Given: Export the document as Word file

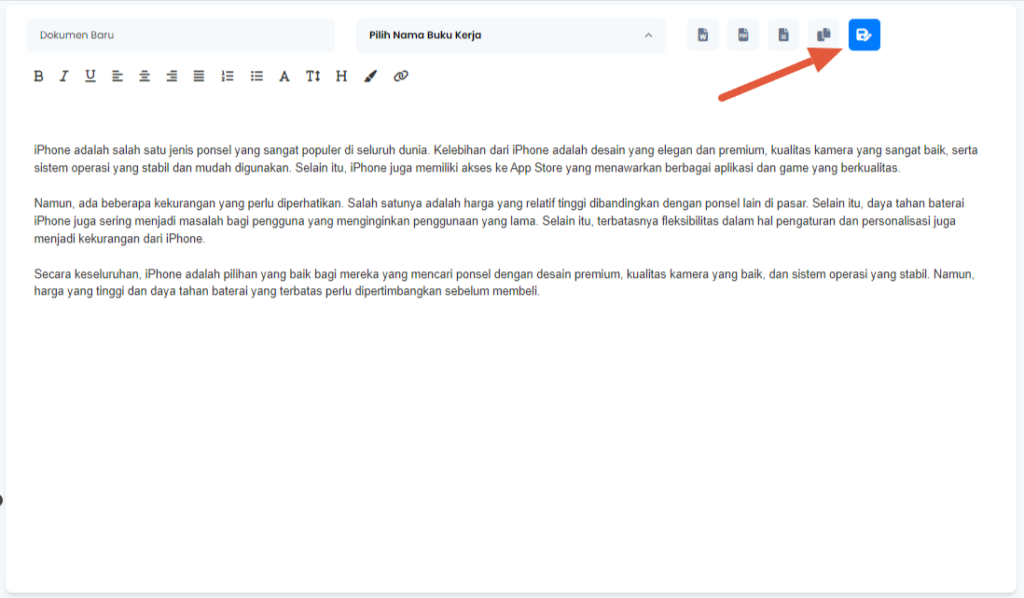Looking at the screenshot, I should [x=703, y=35].
